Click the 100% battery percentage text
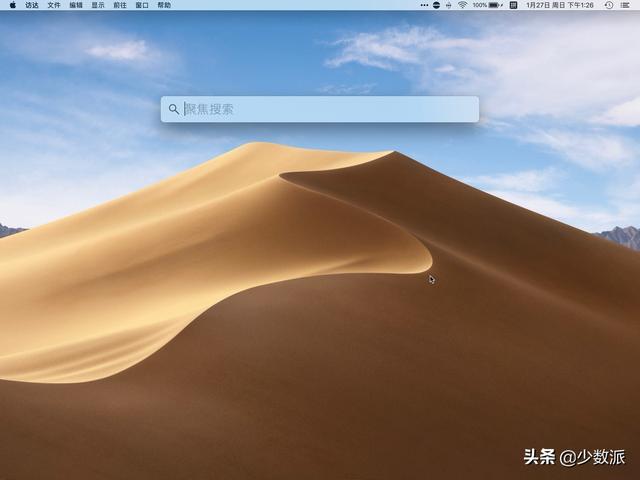This screenshot has height=480, width=640. pyautogui.click(x=480, y=5)
